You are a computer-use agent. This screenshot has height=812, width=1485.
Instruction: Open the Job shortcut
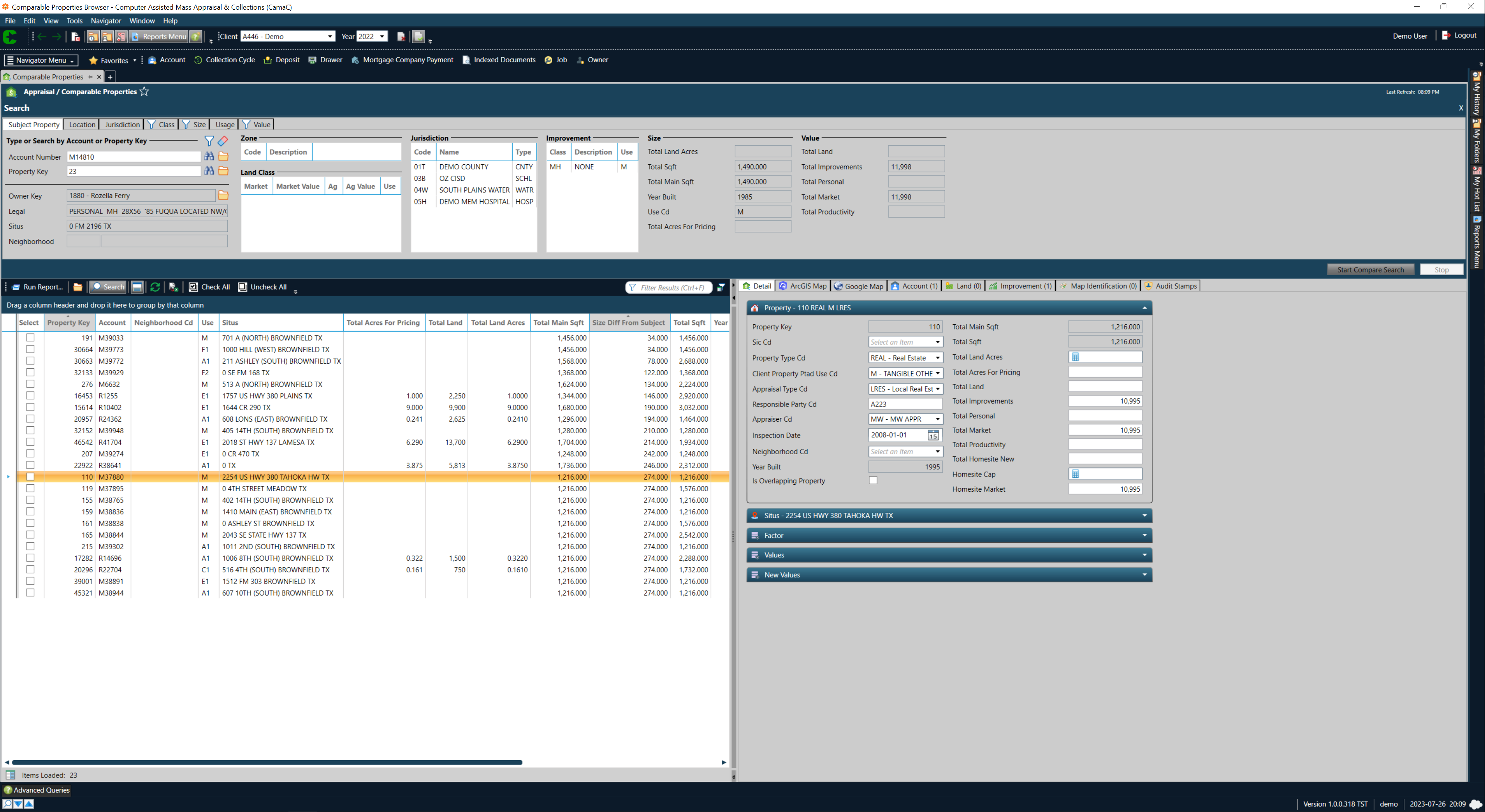(x=556, y=60)
